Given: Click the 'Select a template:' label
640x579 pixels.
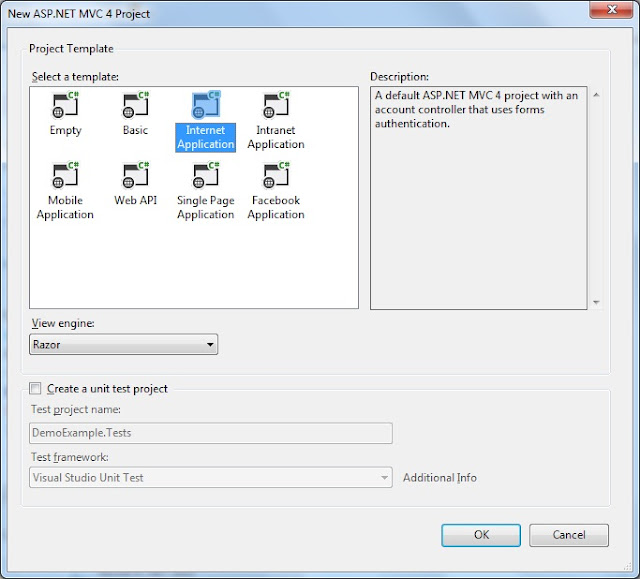Looking at the screenshot, I should coord(75,77).
